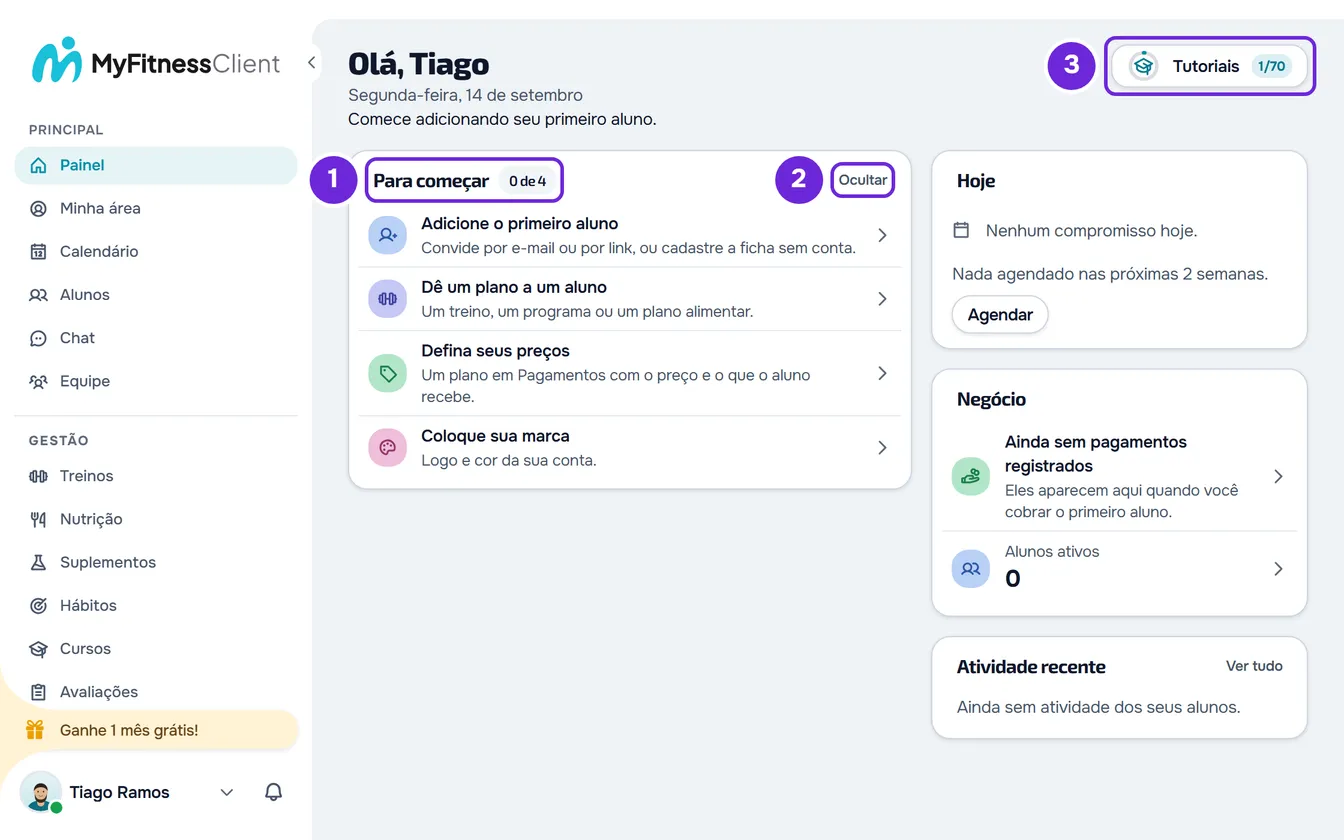Click the Hábitos target icon
1344x840 pixels.
(38, 605)
